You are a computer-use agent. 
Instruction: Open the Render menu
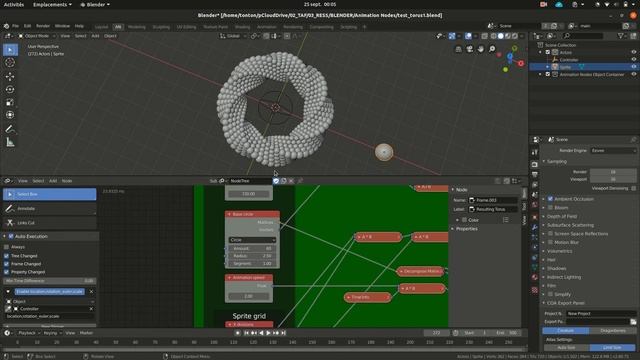[x=43, y=26]
